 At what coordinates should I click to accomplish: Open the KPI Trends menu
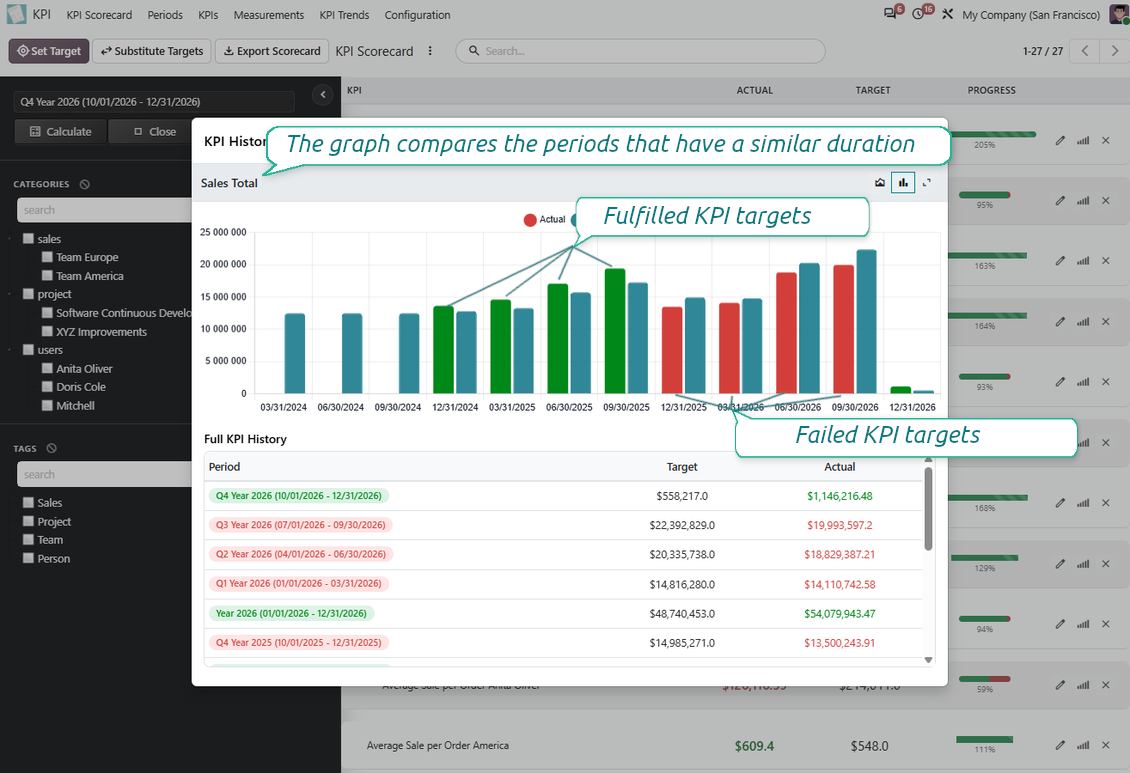(x=344, y=14)
